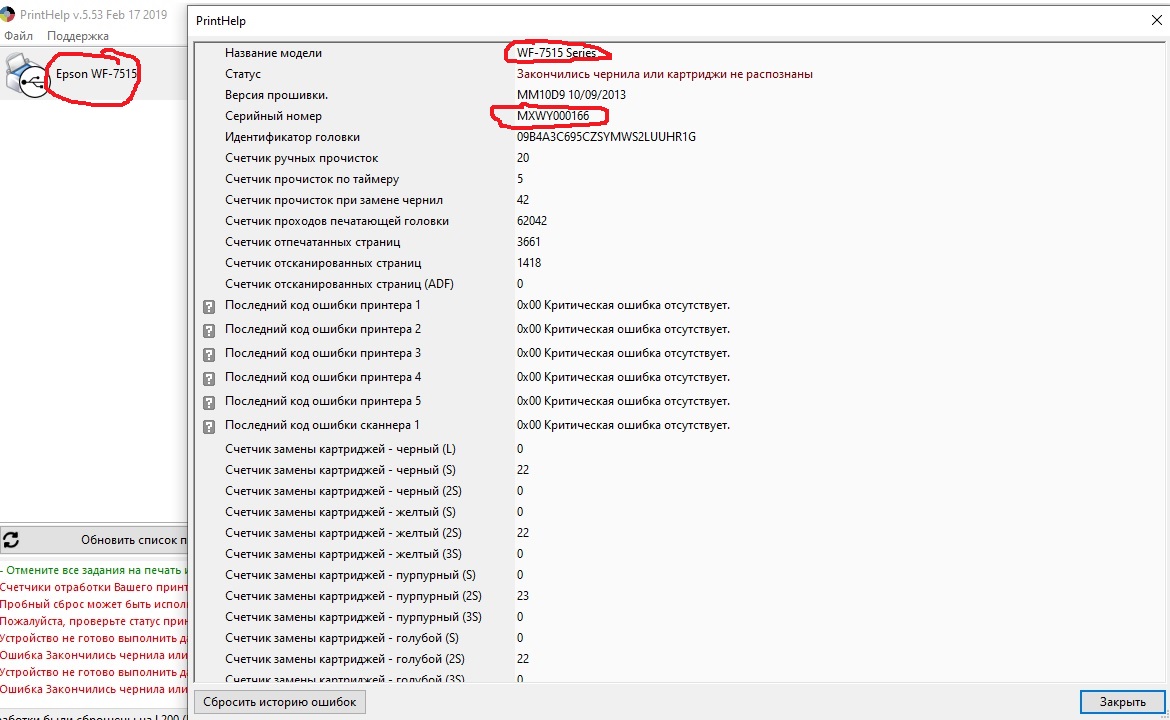Select head identifier 09B4A3C695CZSYMWS2LUUHR1G

click(x=606, y=137)
